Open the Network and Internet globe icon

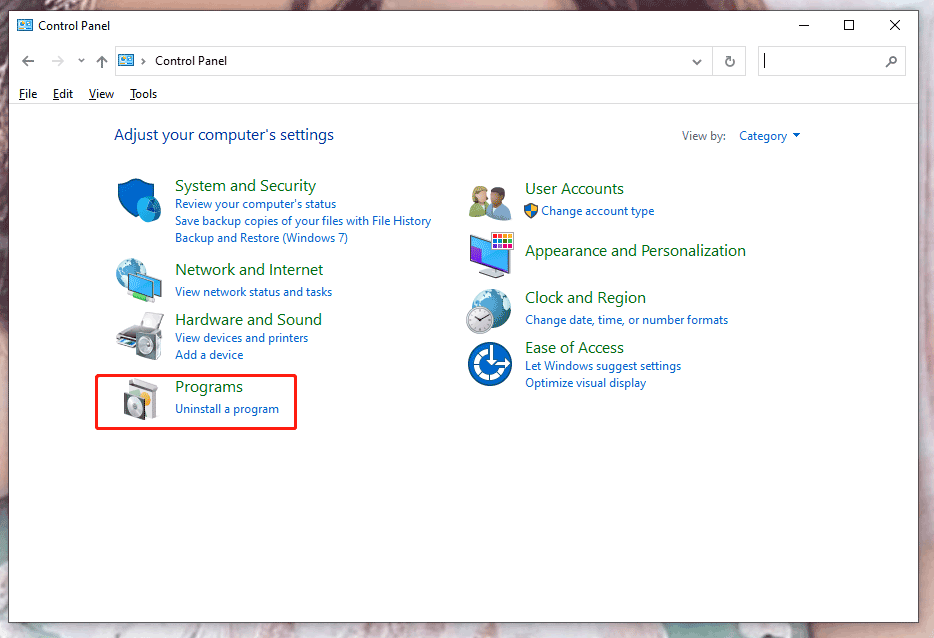(139, 280)
